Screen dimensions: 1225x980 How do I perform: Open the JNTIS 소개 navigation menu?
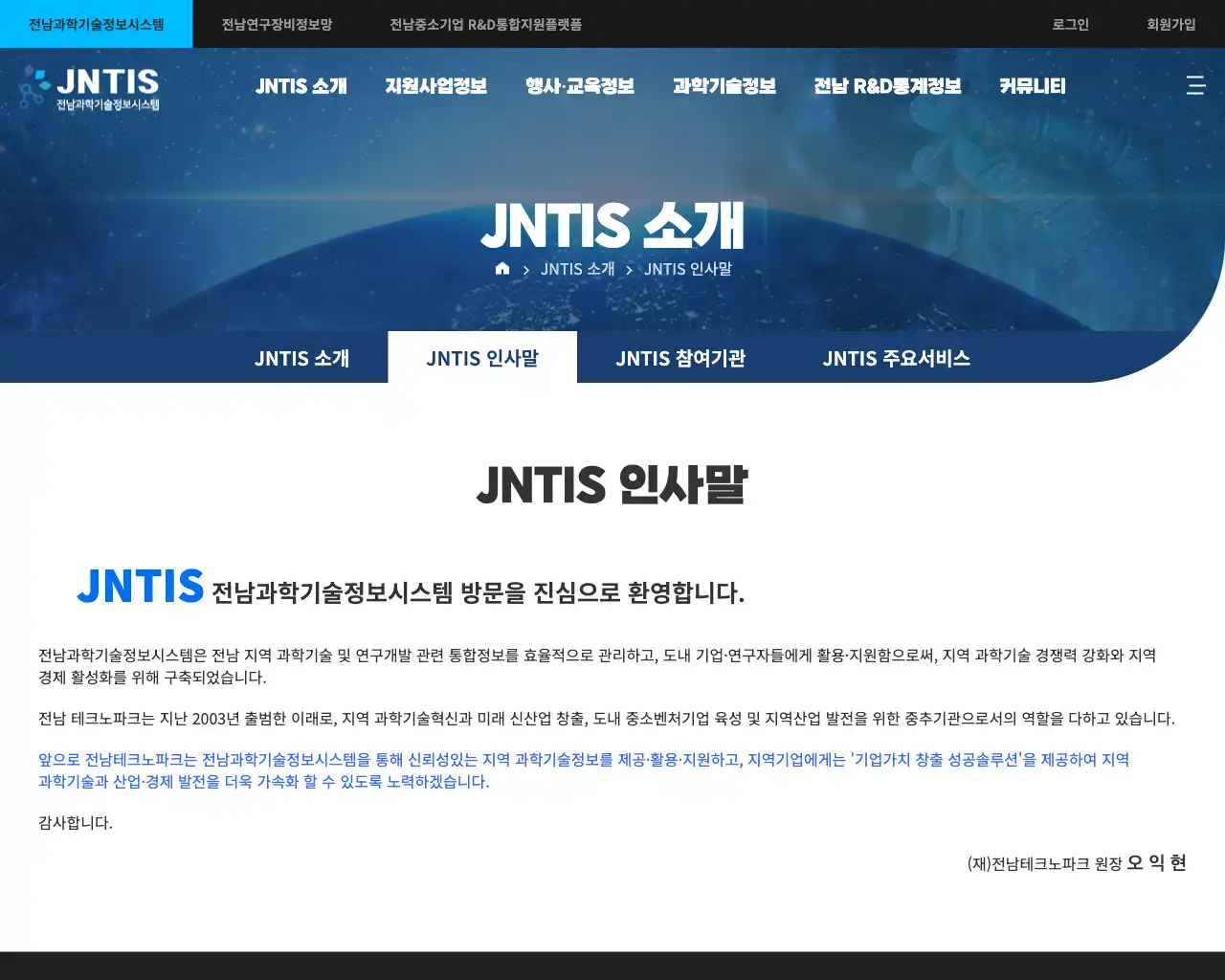(x=301, y=85)
